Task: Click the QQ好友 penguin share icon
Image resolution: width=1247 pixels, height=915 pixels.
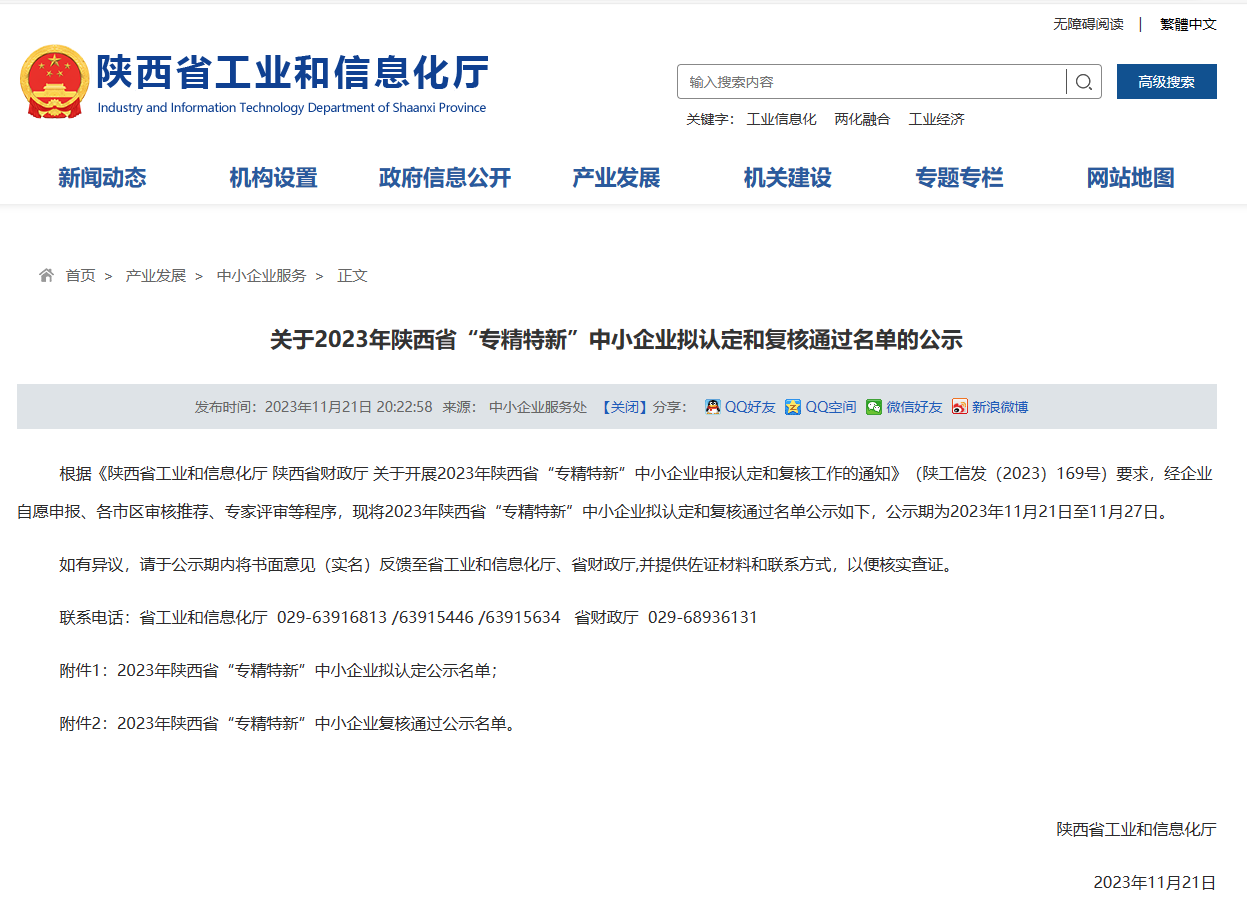Action: click(713, 407)
